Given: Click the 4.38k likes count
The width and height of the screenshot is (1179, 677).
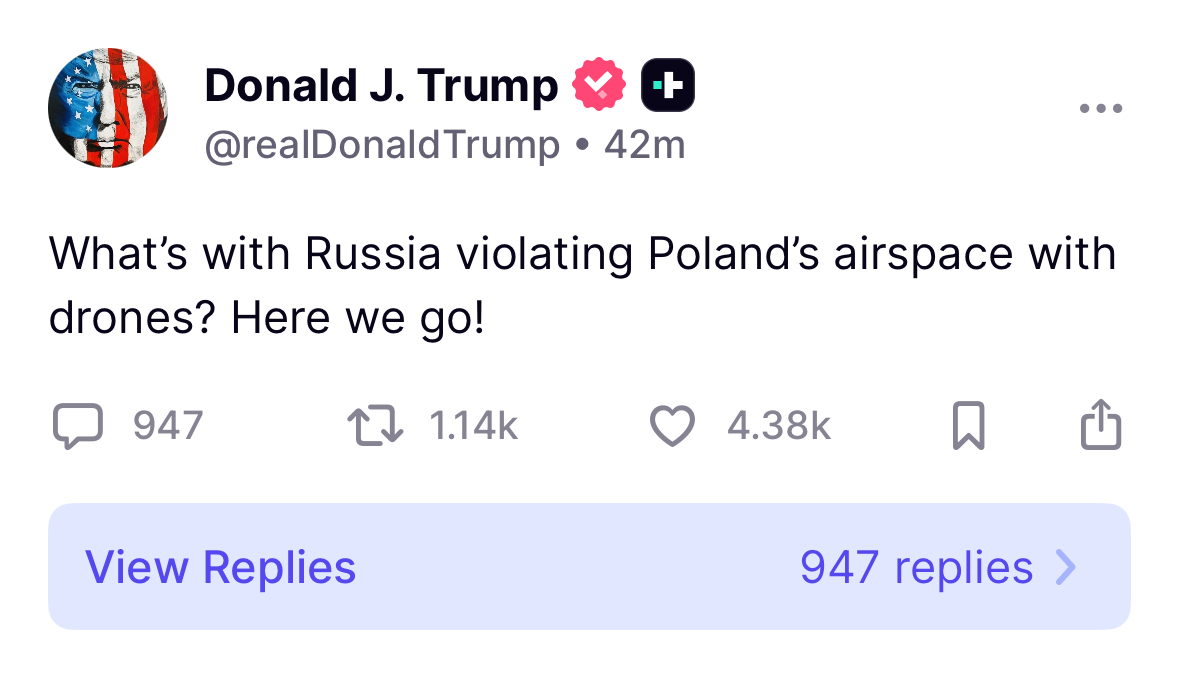Looking at the screenshot, I should click(779, 427).
